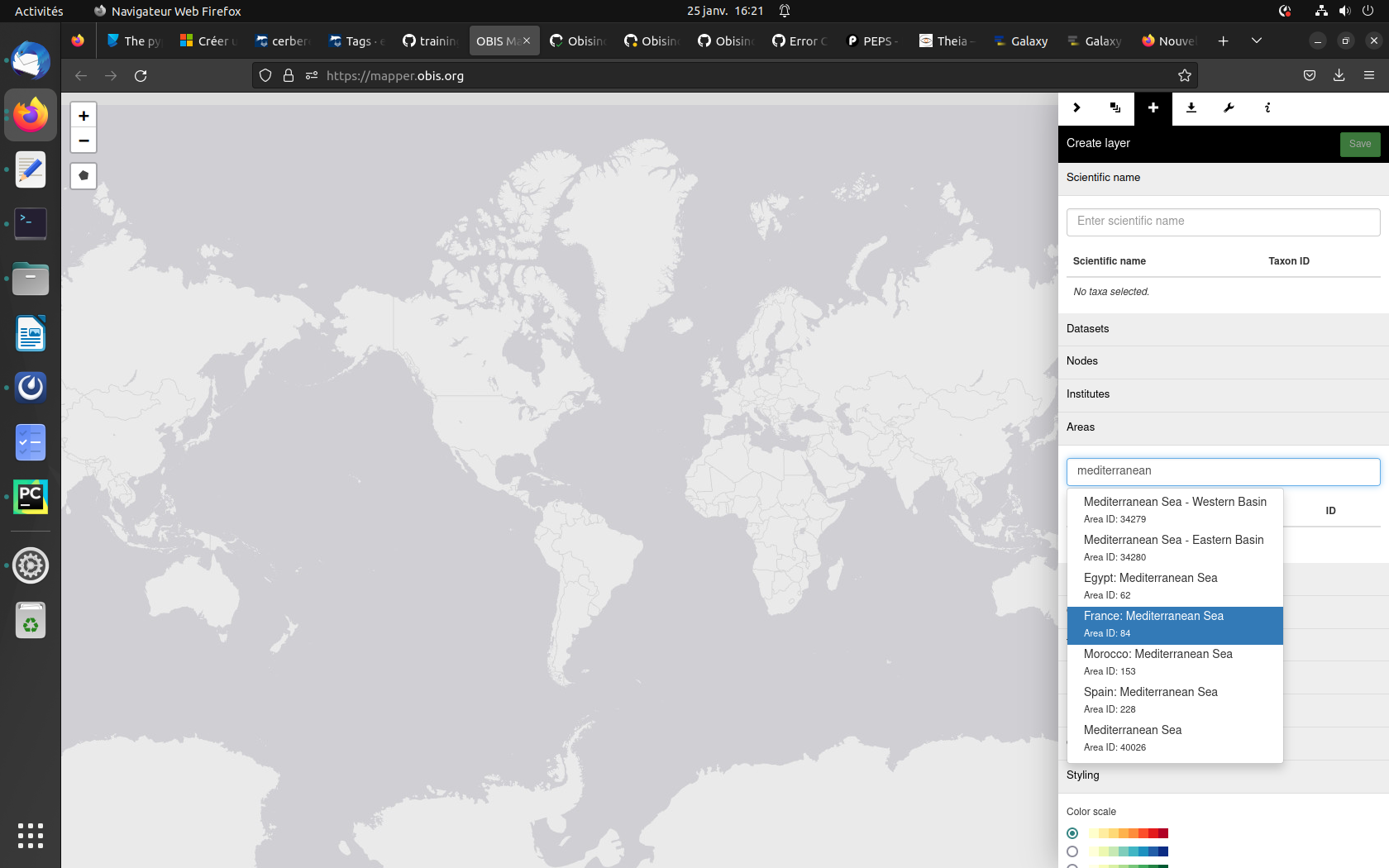1389x868 pixels.
Task: Open the system status power menu
Action: [1344, 12]
